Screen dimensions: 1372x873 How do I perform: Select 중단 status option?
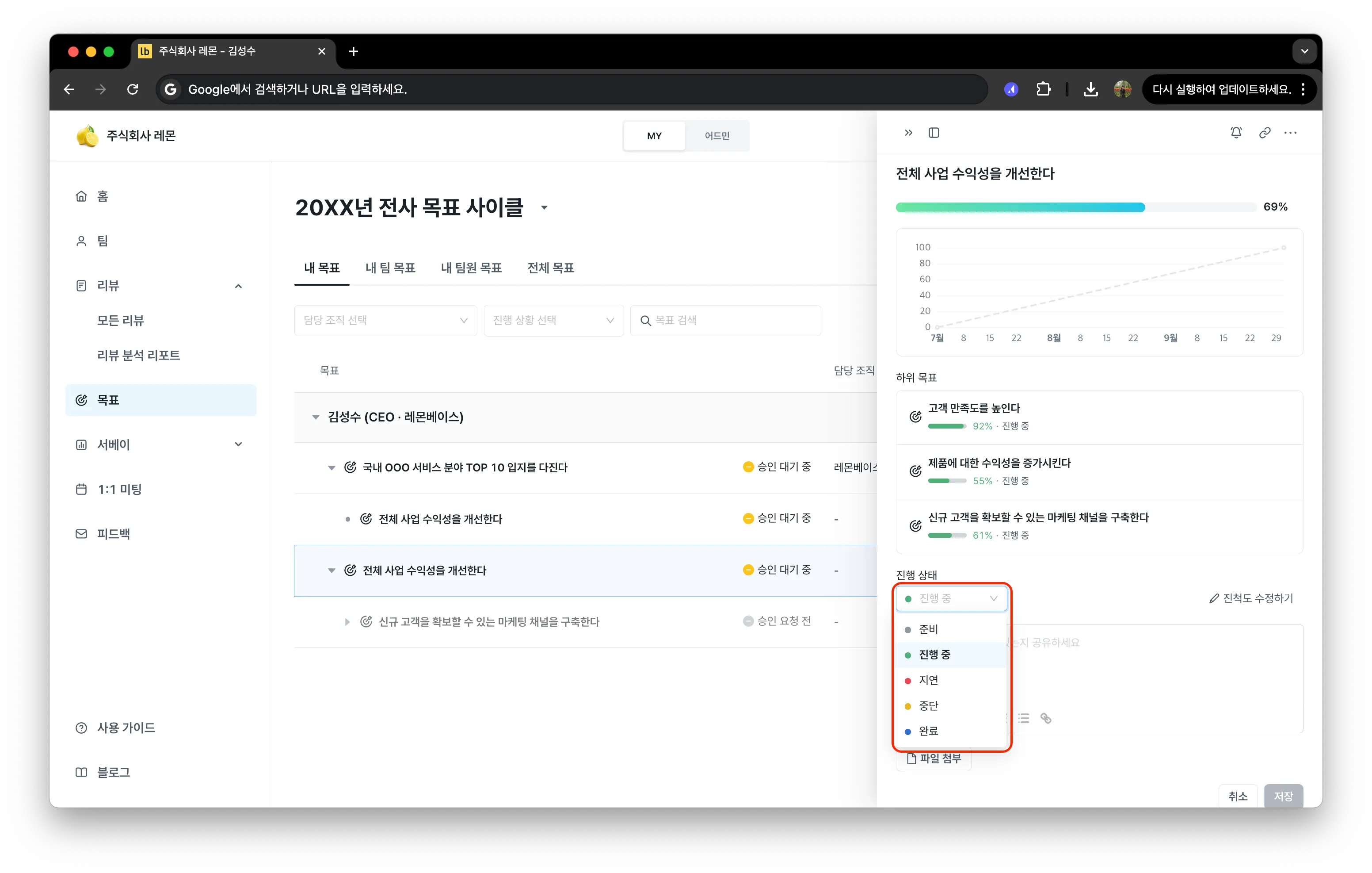point(950,705)
